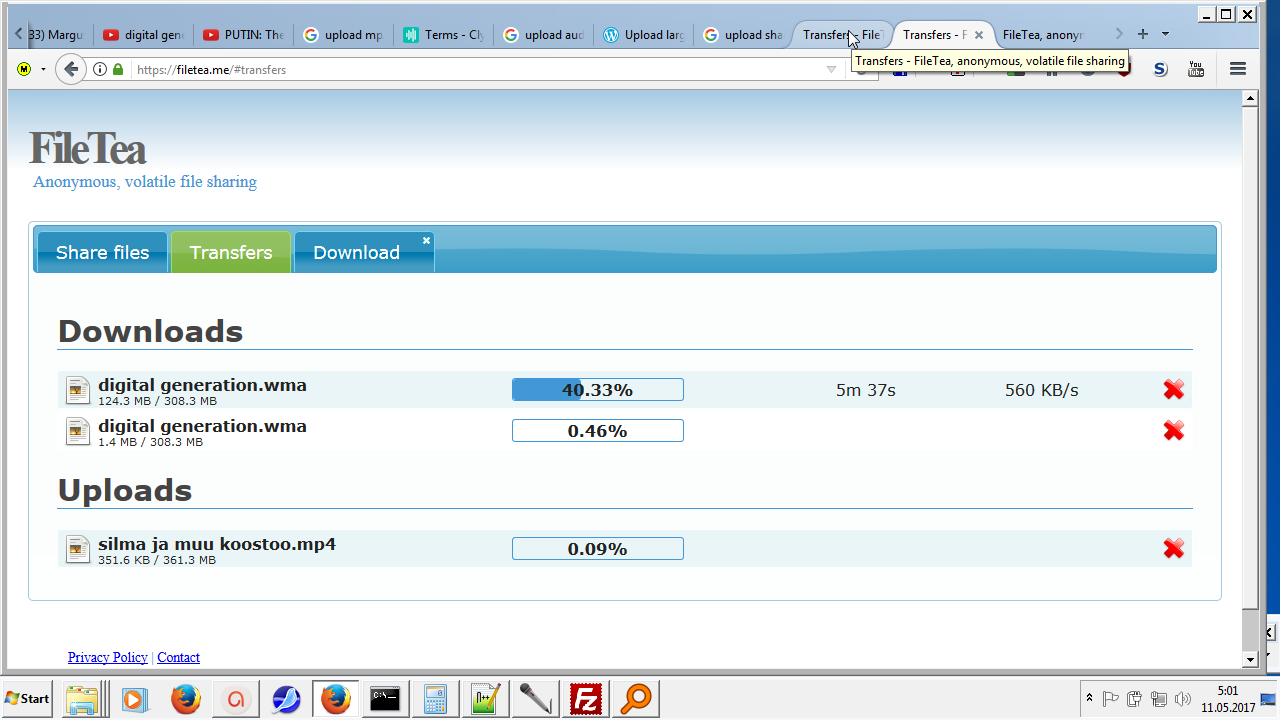This screenshot has width=1280, height=720.
Task: Open the Firefox hamburger menu
Action: click(x=1238, y=69)
